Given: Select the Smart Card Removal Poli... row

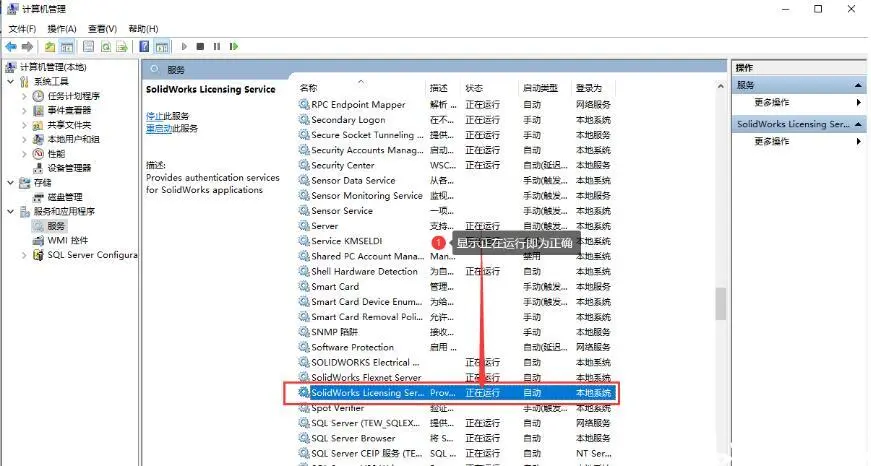Looking at the screenshot, I should click(x=456, y=317).
